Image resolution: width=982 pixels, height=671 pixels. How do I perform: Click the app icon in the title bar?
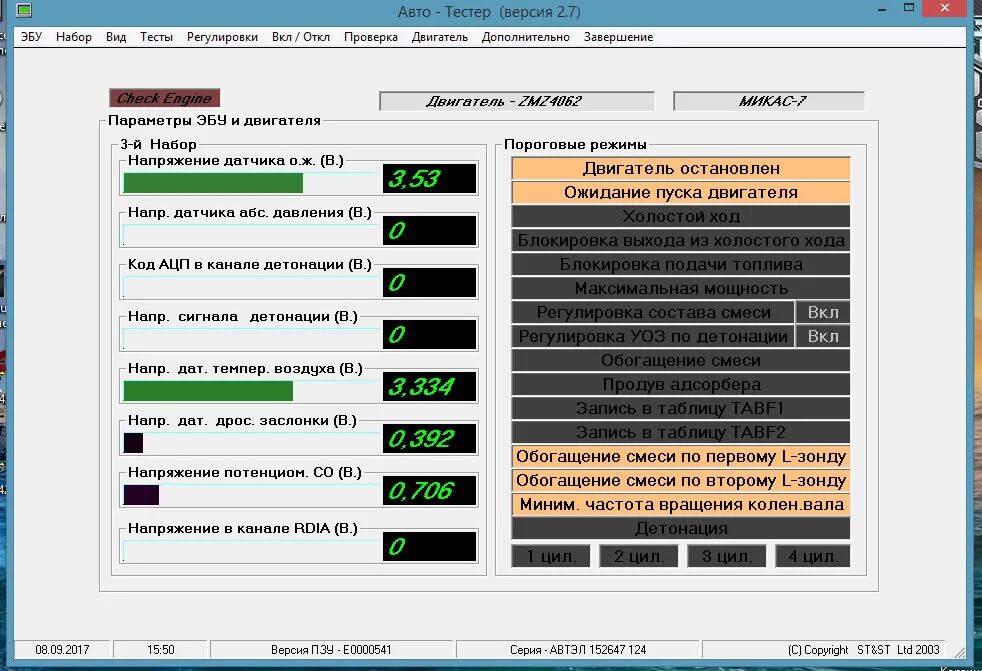24,11
